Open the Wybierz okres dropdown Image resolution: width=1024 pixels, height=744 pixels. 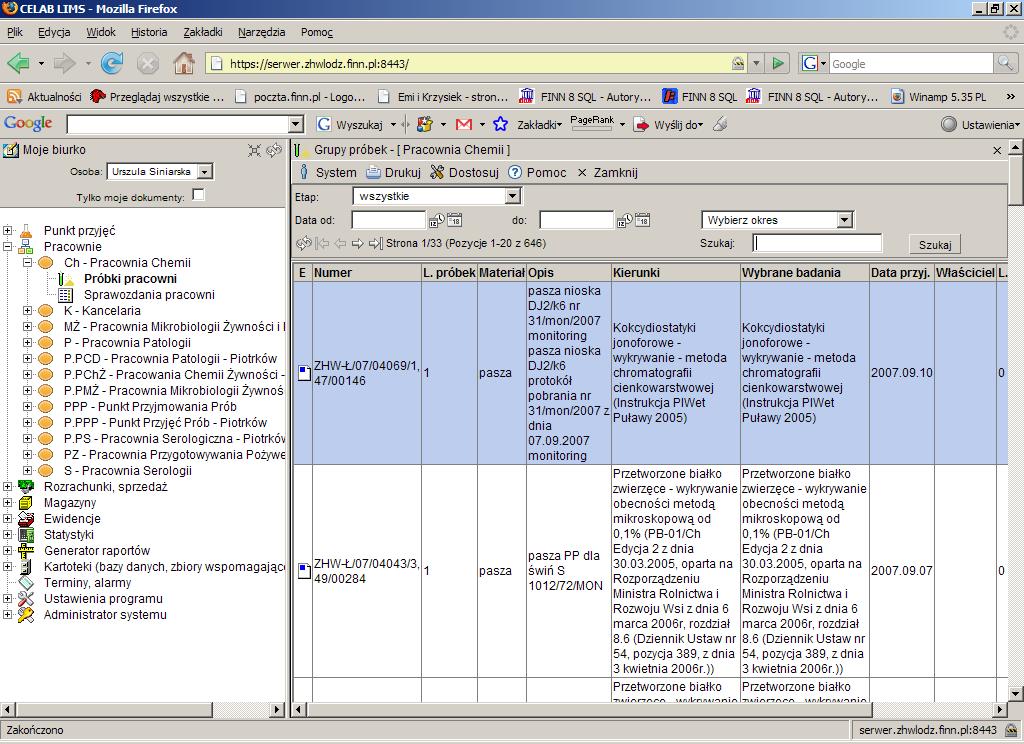click(x=844, y=220)
